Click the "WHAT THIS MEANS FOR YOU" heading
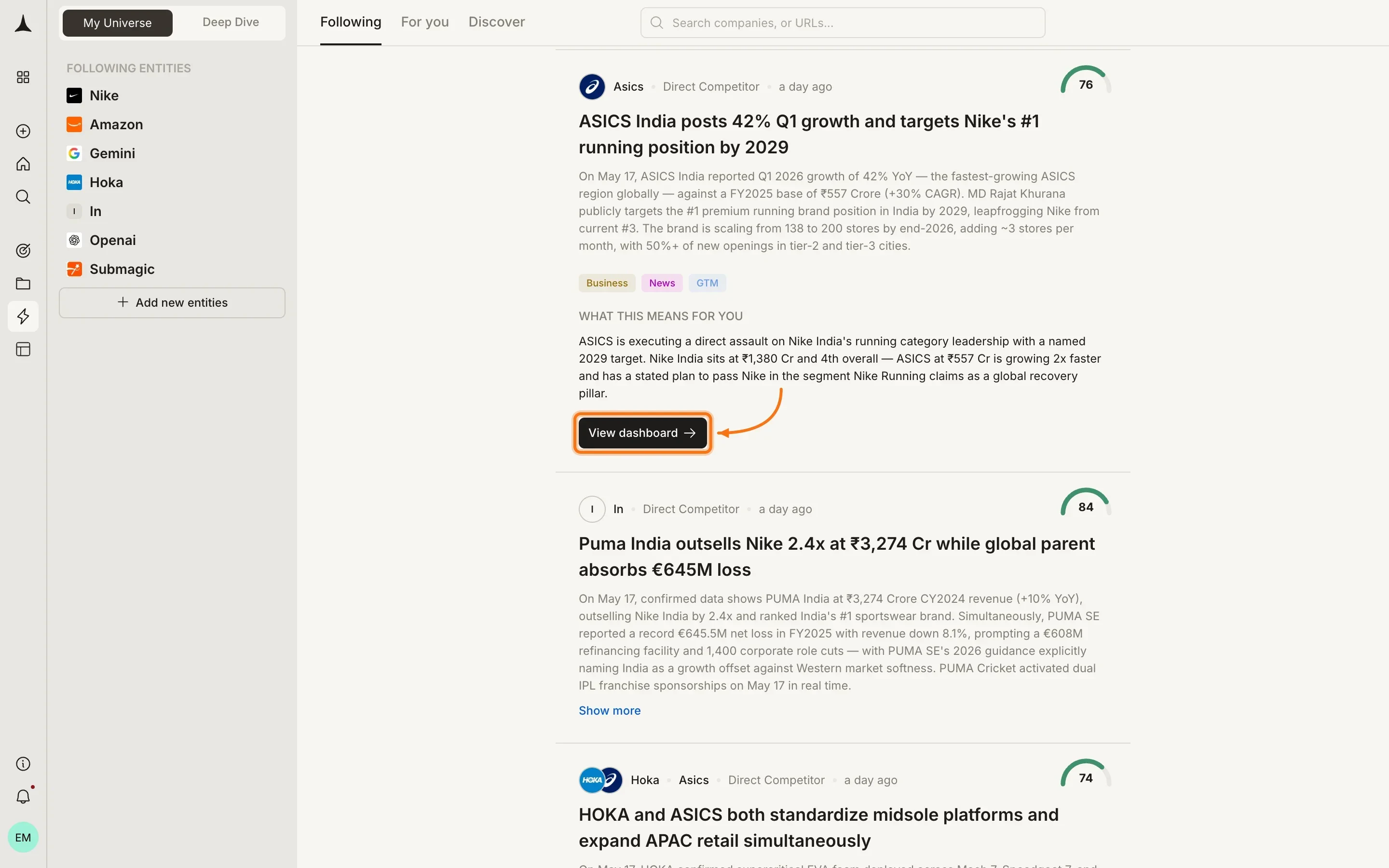 coord(661,316)
